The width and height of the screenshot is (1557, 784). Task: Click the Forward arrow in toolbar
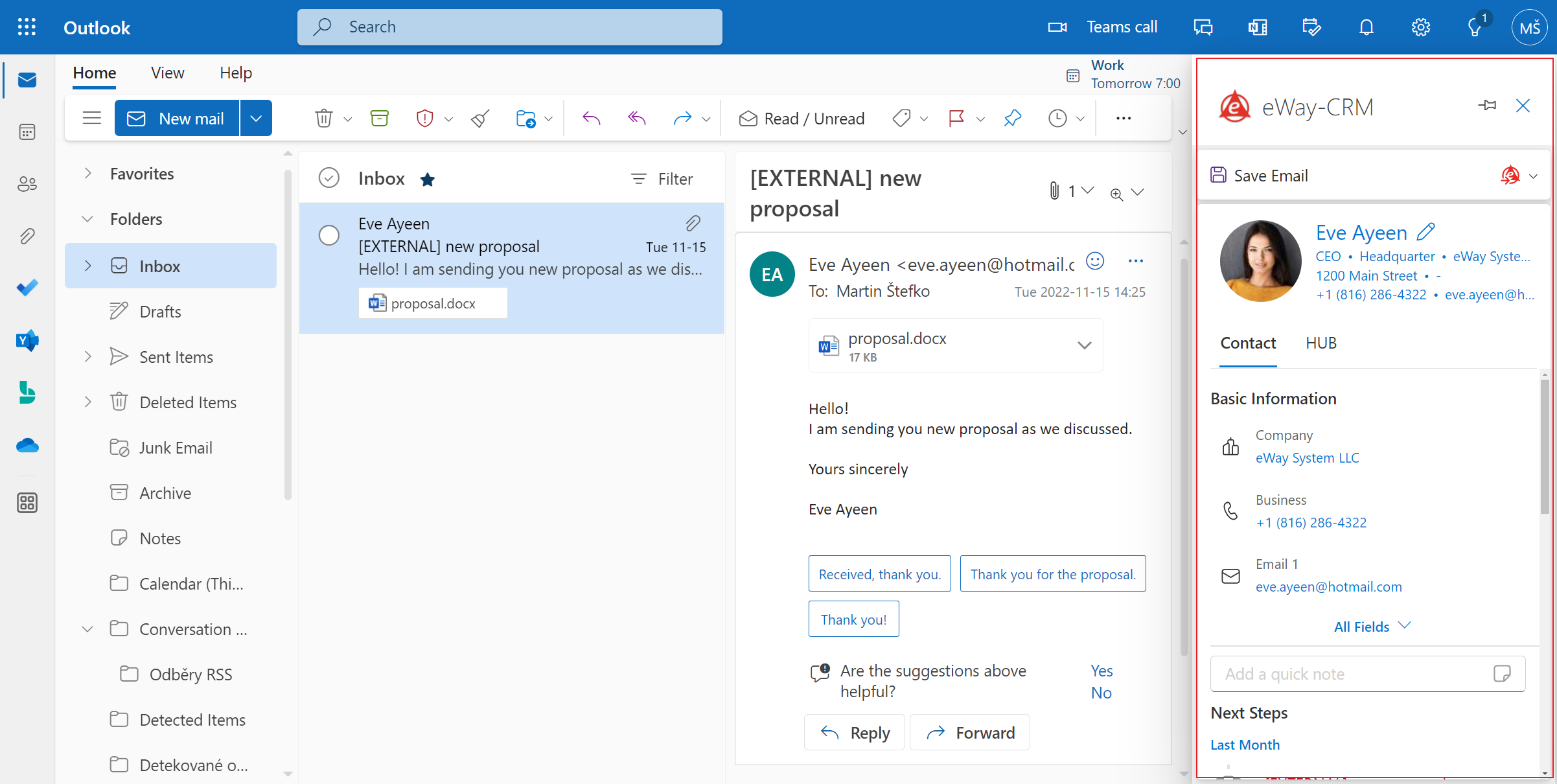point(682,119)
